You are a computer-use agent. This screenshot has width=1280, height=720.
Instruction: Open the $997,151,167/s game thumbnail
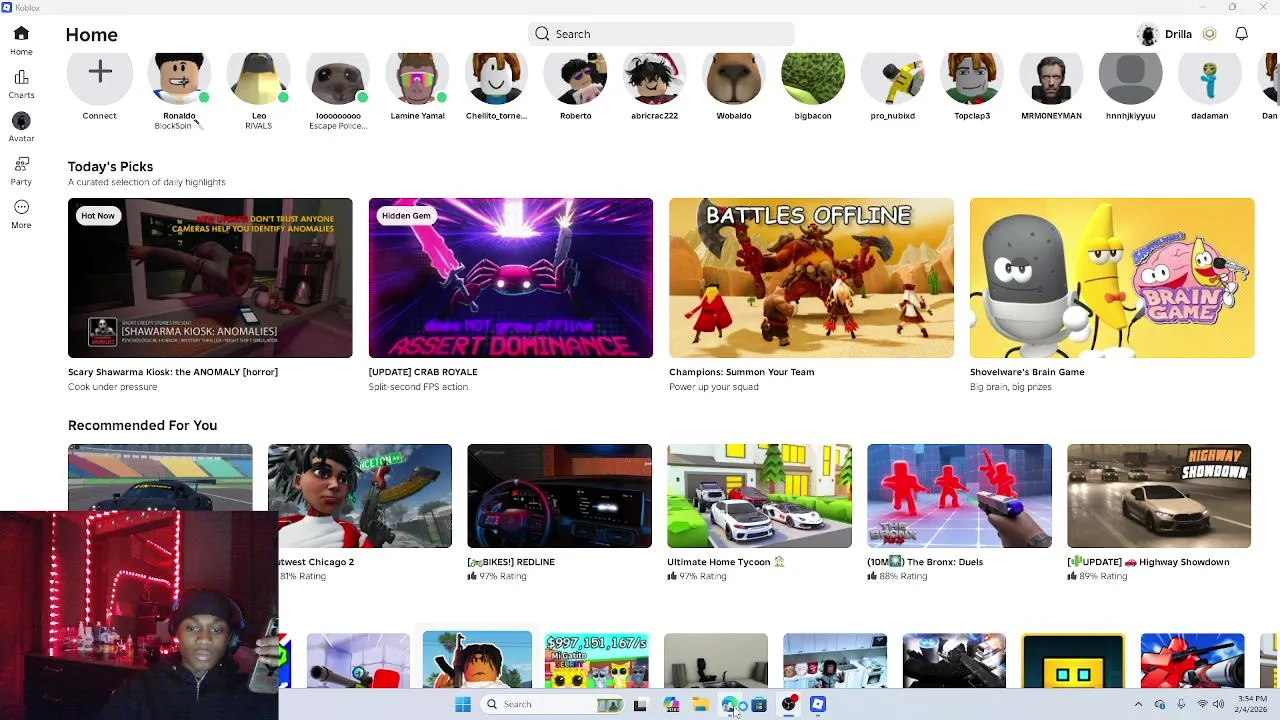click(x=596, y=660)
